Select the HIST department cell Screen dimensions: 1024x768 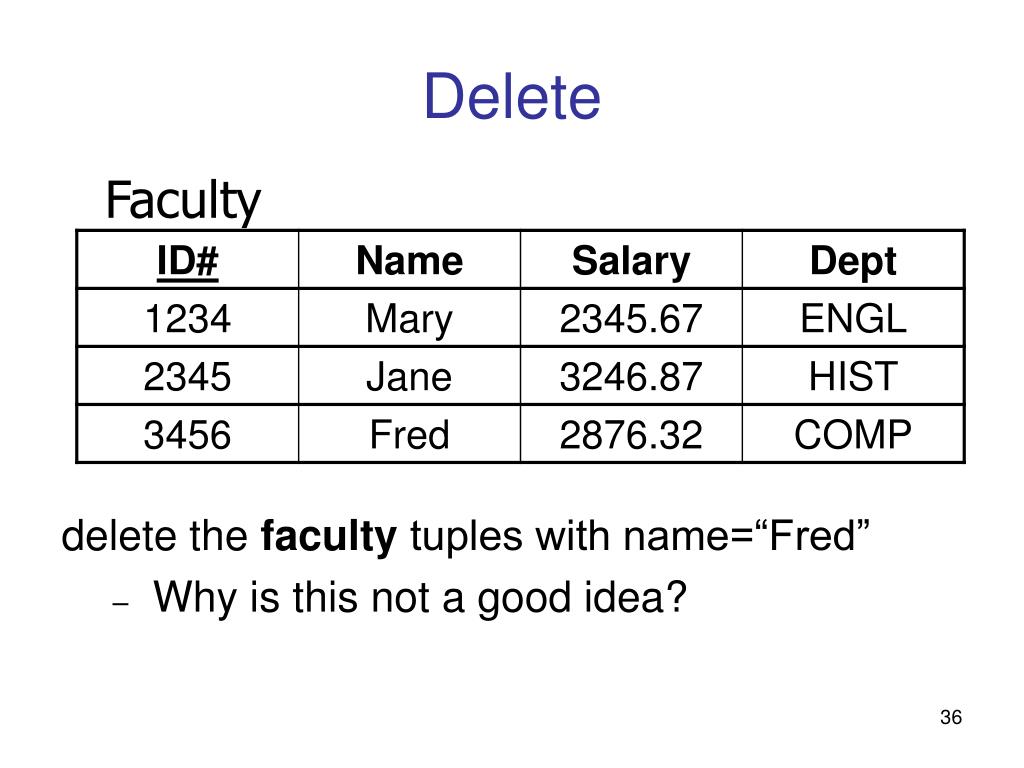(x=853, y=377)
